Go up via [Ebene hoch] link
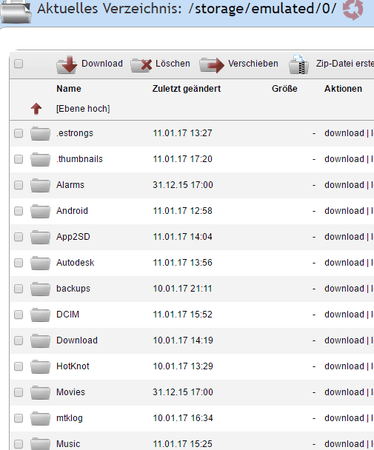 click(x=83, y=109)
